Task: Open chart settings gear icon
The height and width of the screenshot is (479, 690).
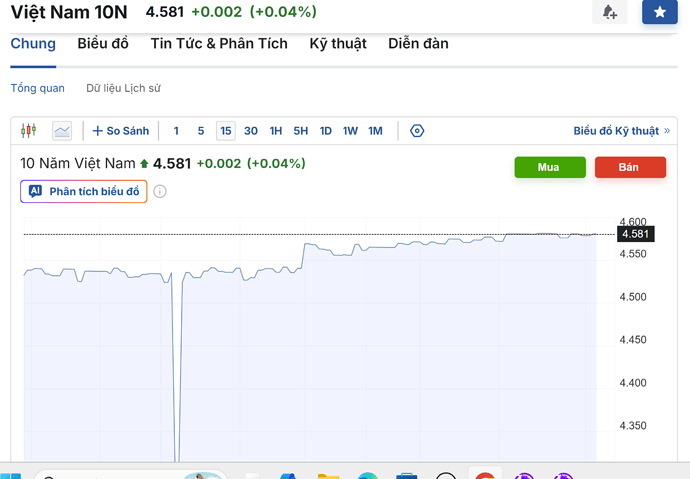Action: 417,131
